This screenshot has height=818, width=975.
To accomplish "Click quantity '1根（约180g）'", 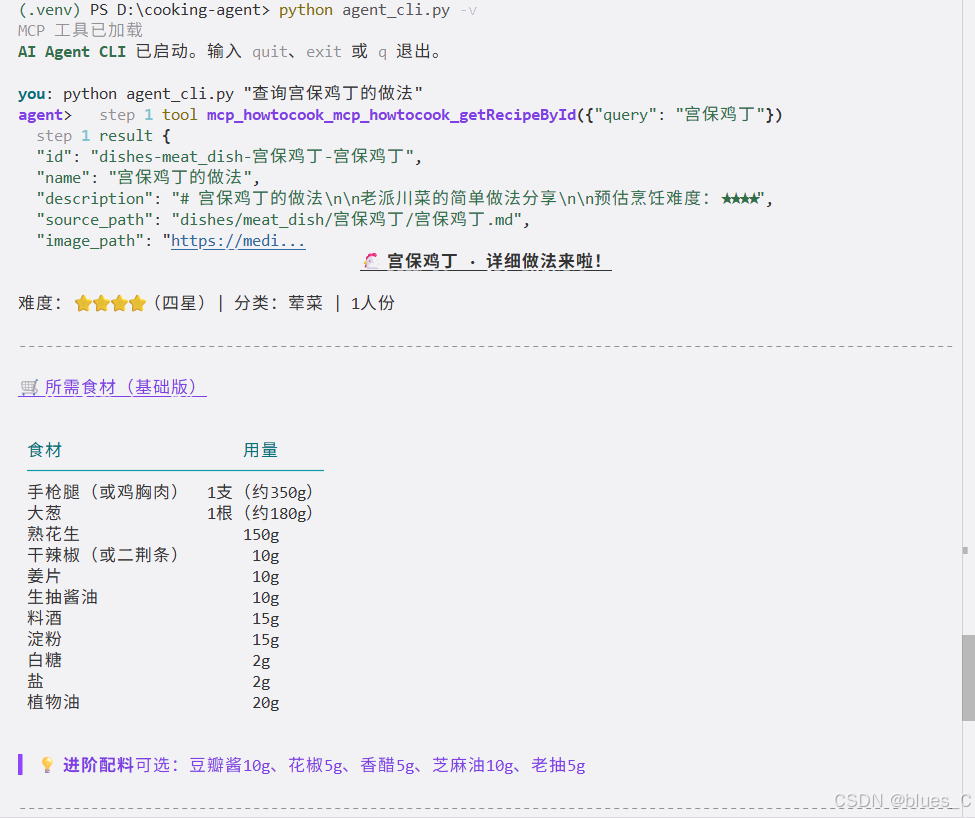I will (x=261, y=513).
